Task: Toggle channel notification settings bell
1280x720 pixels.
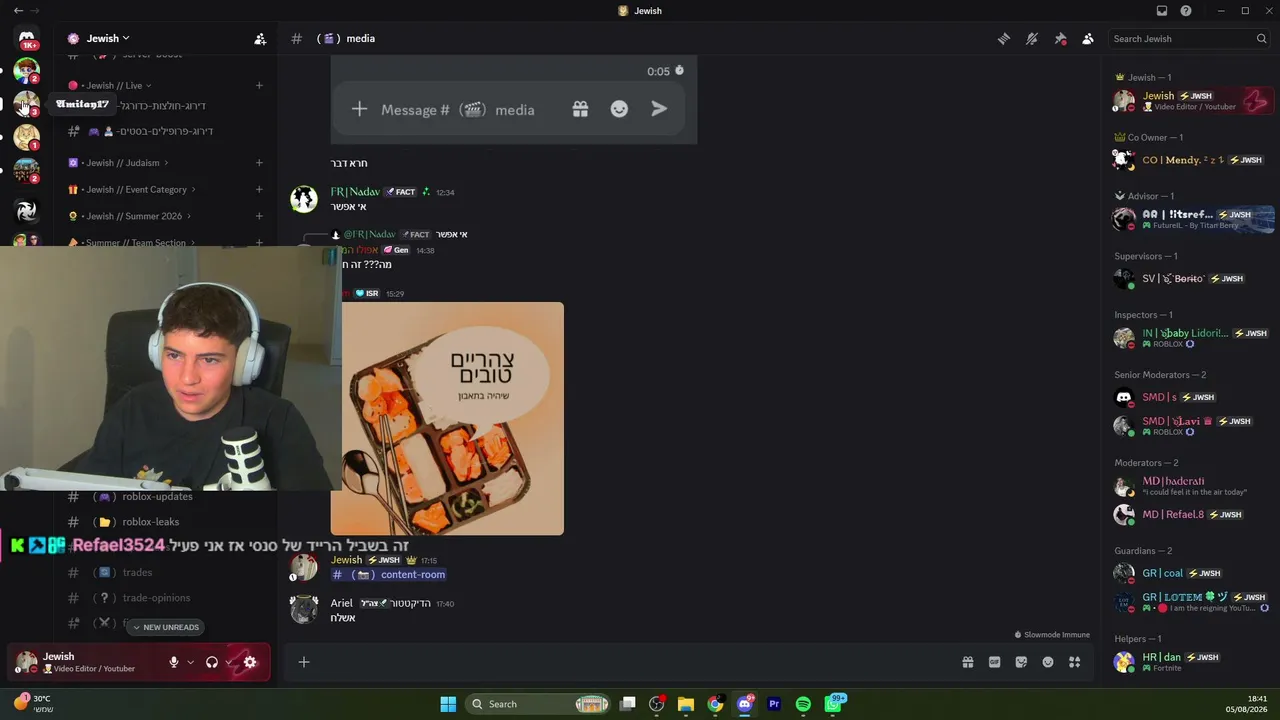Action: [1032, 39]
